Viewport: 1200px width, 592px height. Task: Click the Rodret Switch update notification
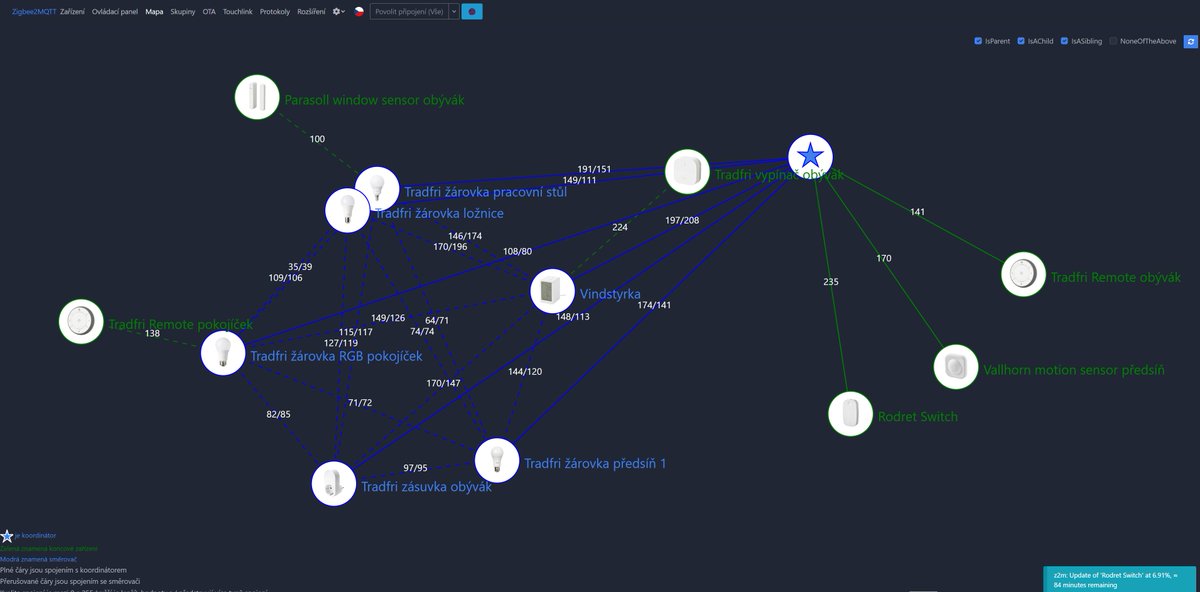pos(1119,579)
